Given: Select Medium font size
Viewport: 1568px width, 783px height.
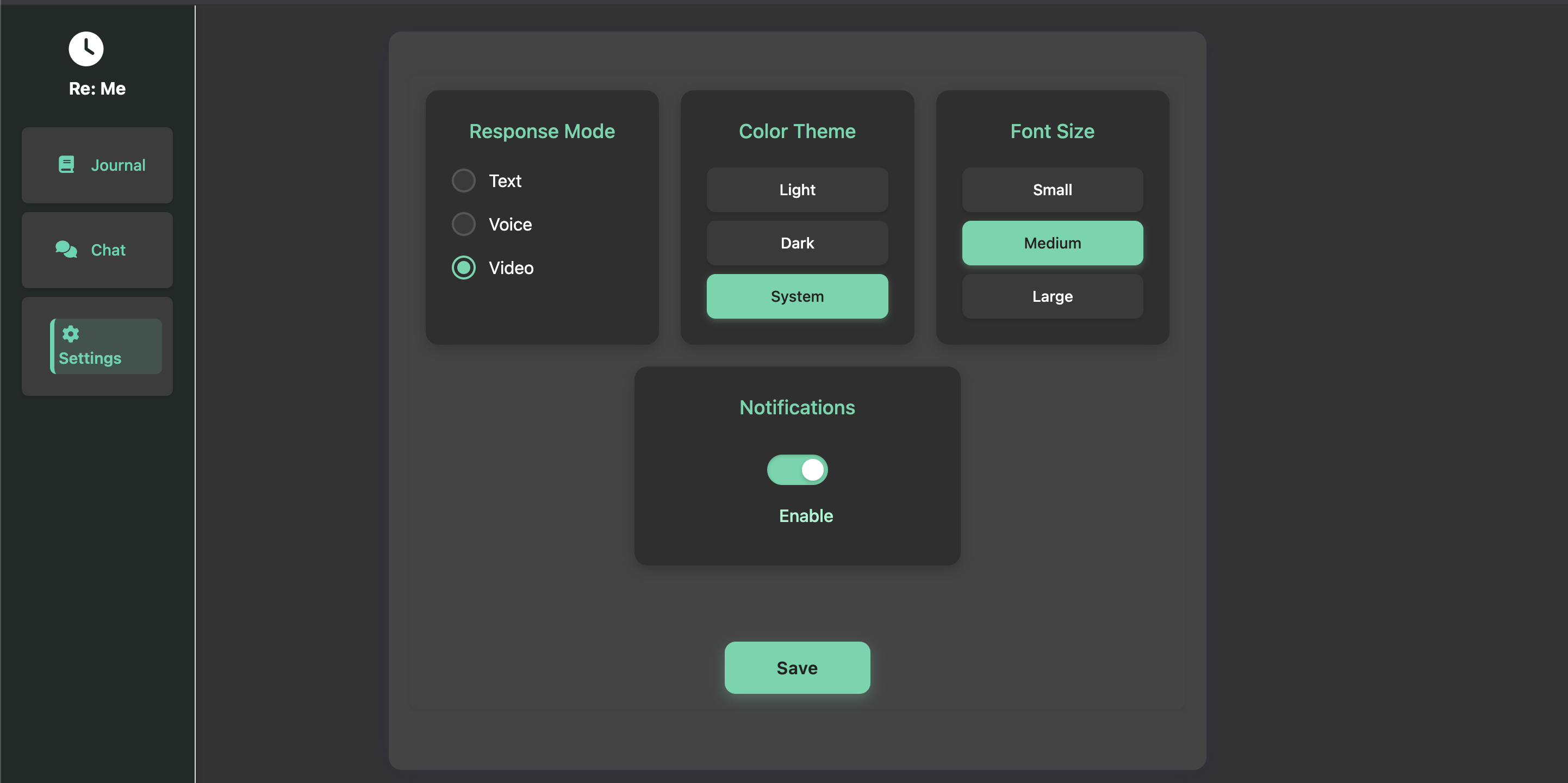Looking at the screenshot, I should pos(1052,243).
